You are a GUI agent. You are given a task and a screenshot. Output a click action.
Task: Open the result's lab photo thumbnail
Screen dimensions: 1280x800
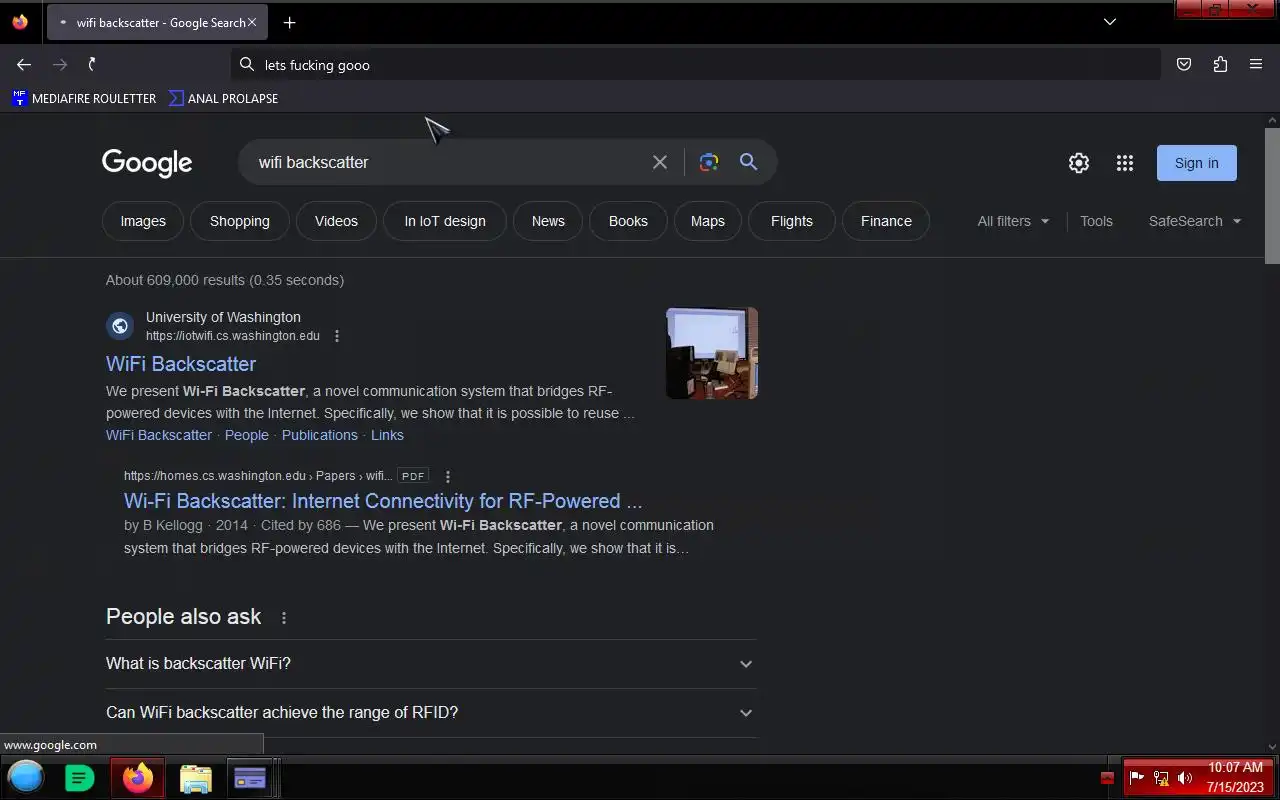point(712,353)
